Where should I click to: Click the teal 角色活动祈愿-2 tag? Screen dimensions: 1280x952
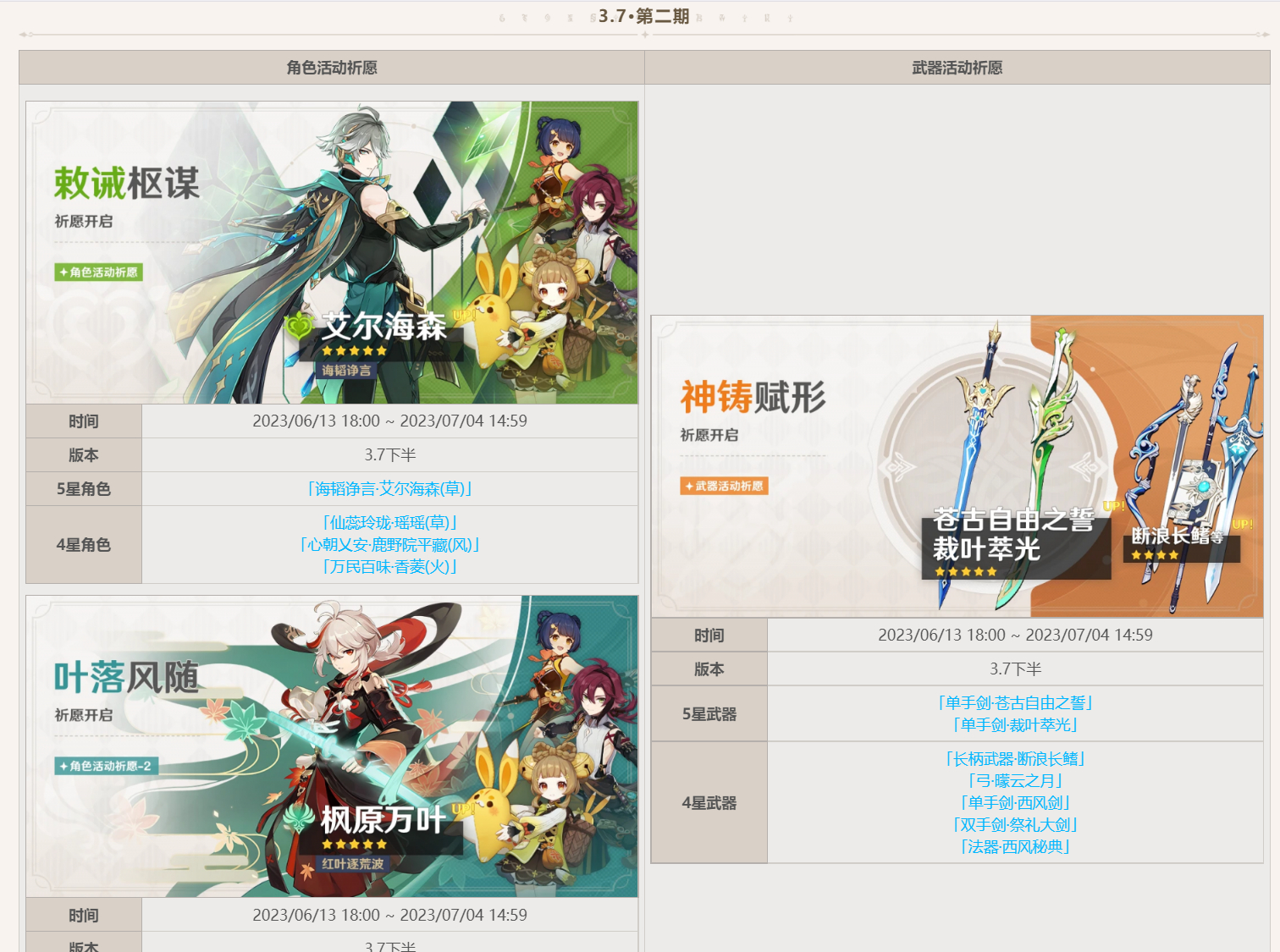coord(106,767)
